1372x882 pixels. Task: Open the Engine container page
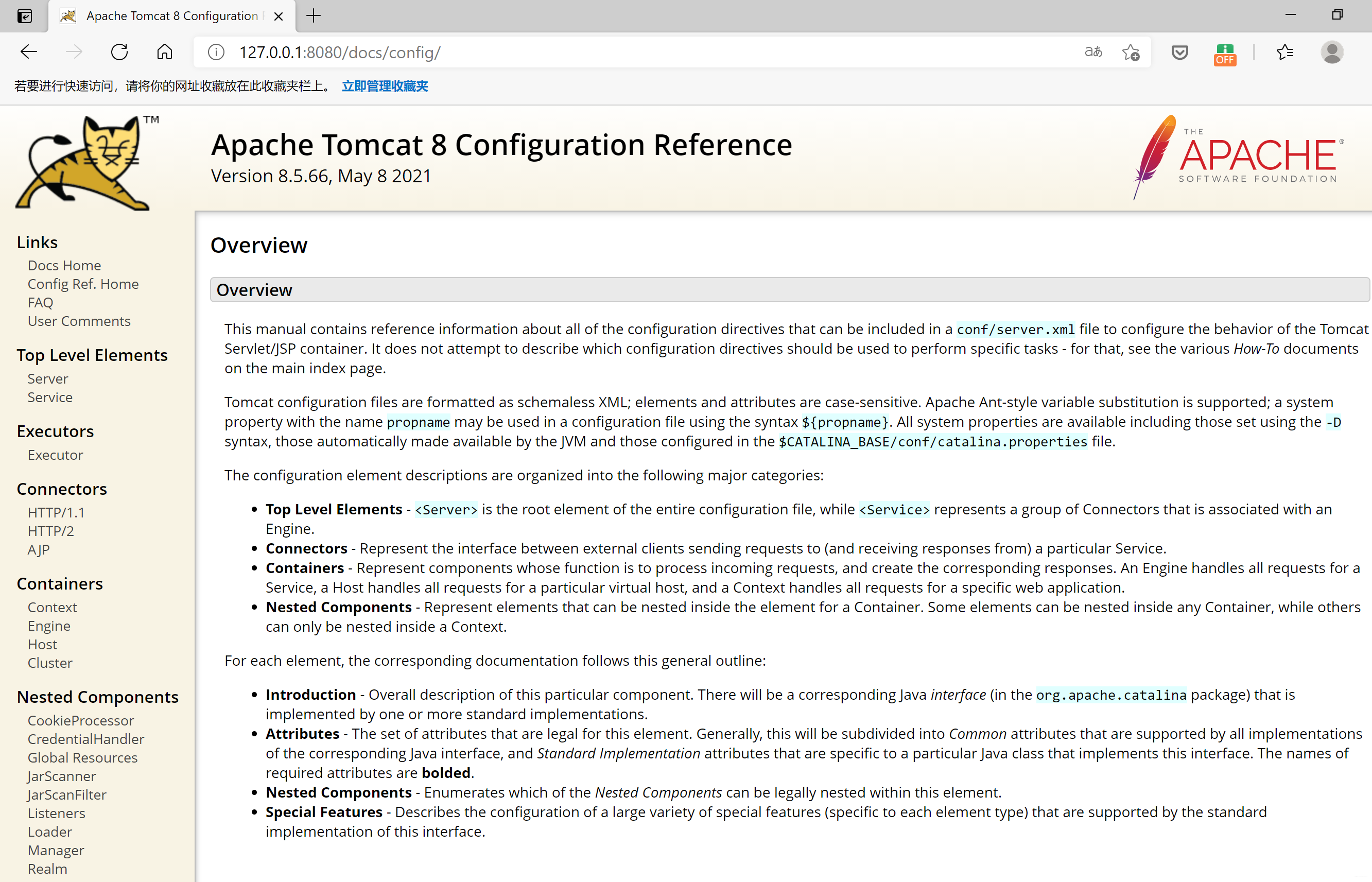(49, 626)
